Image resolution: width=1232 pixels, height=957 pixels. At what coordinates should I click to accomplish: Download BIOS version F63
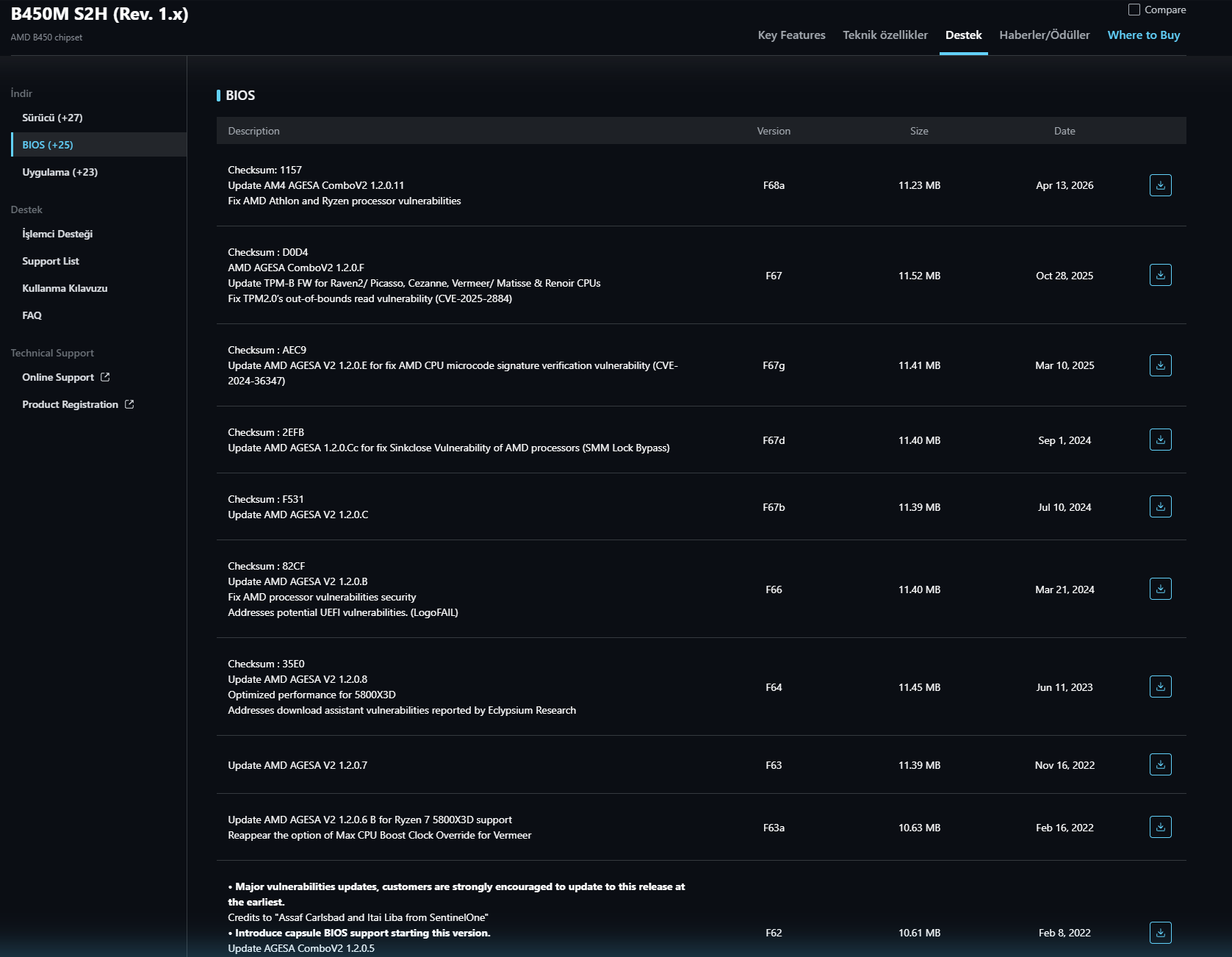[1160, 764]
